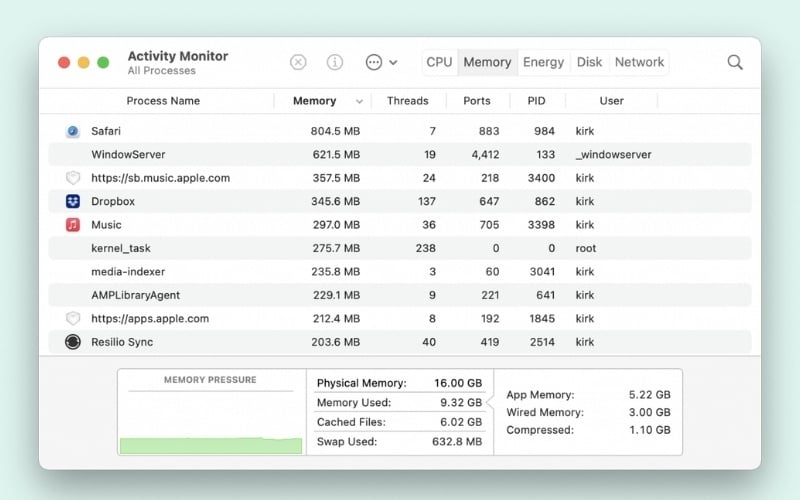The image size is (800, 500).
Task: Minimize the window with yellow button
Action: pos(84,62)
